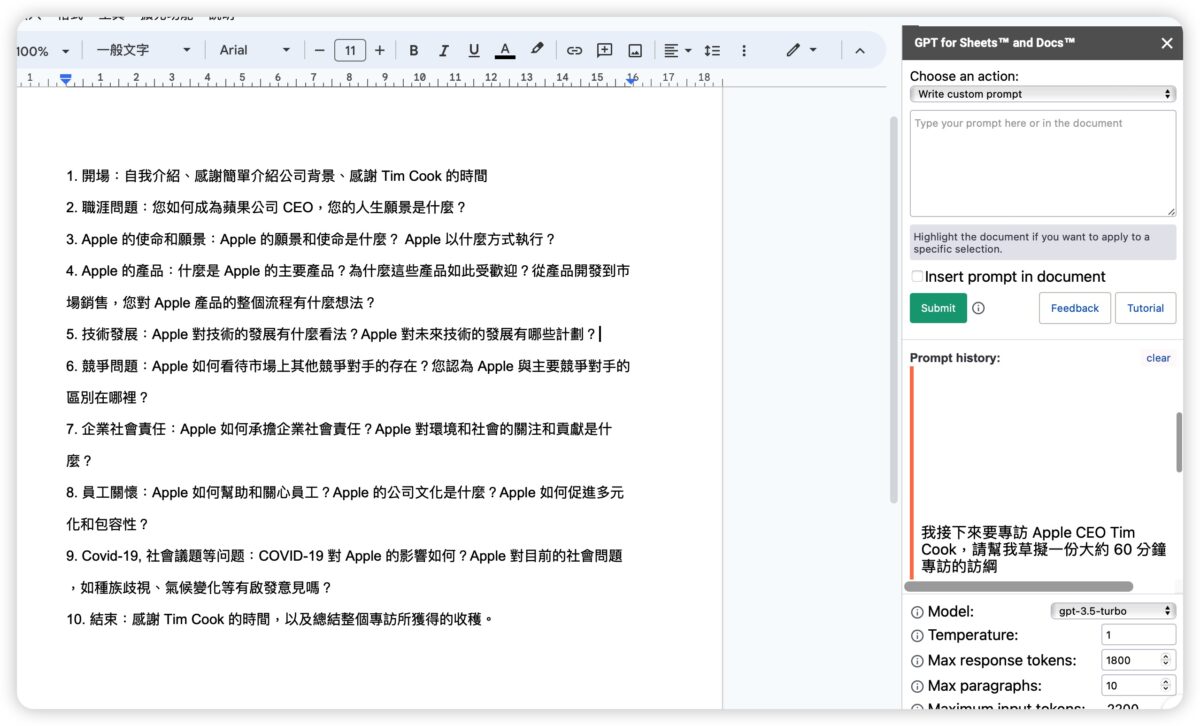Toggle bold formatting in the toolbar
1200x726 pixels.
(413, 50)
